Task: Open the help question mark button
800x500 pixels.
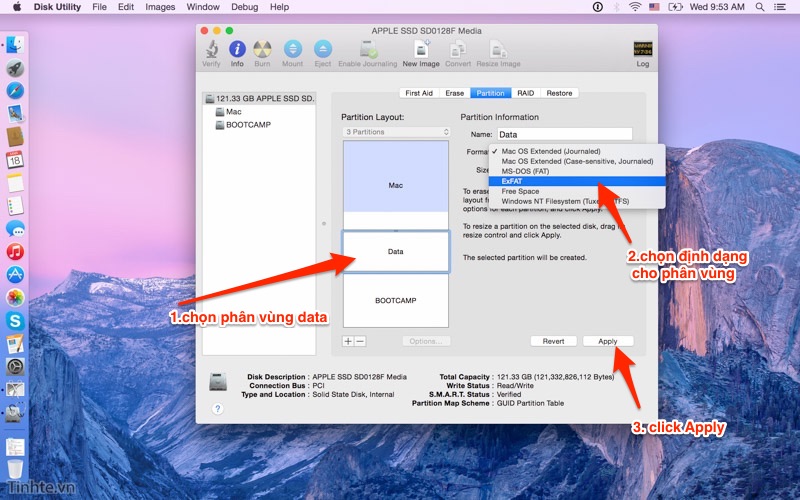Action: (x=218, y=409)
